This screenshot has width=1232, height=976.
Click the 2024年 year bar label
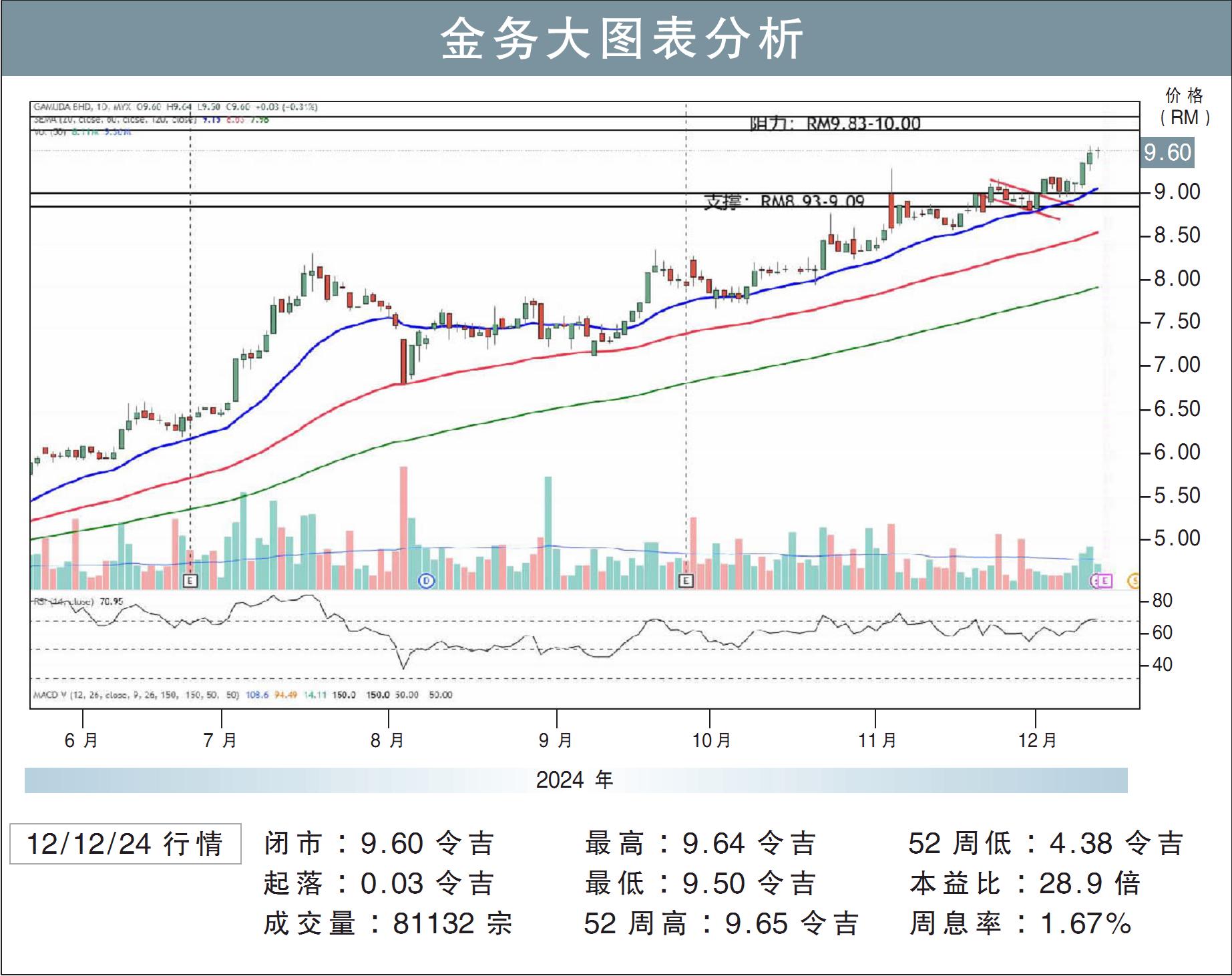point(575,780)
